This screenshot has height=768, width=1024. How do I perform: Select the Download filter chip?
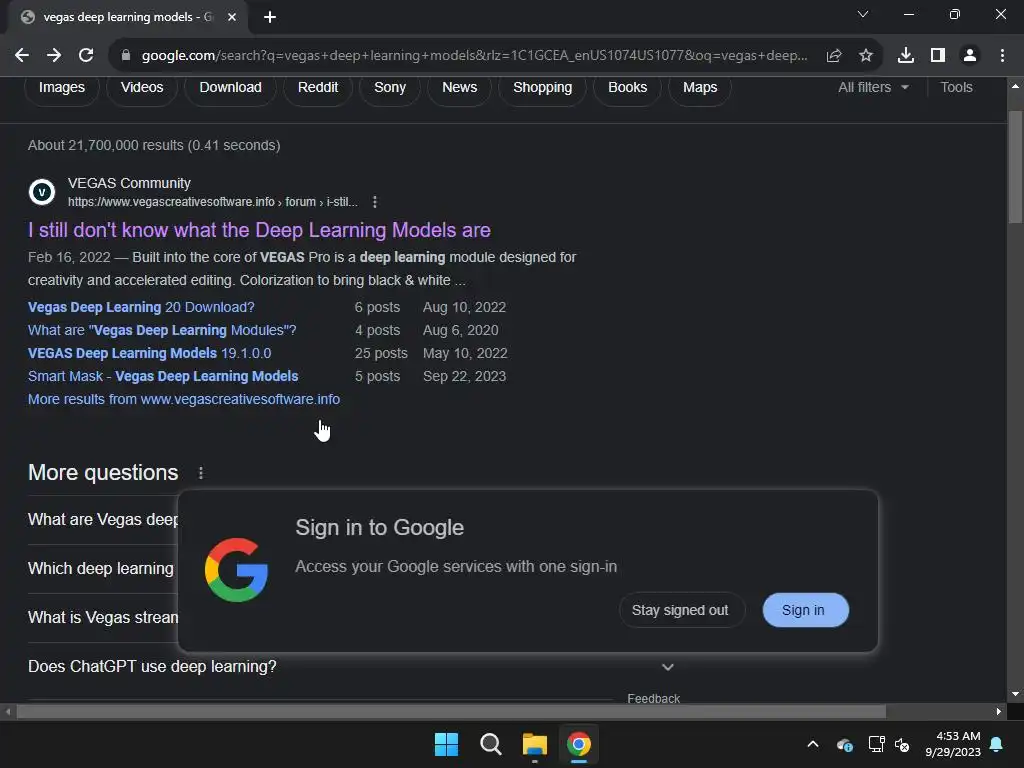(x=231, y=88)
